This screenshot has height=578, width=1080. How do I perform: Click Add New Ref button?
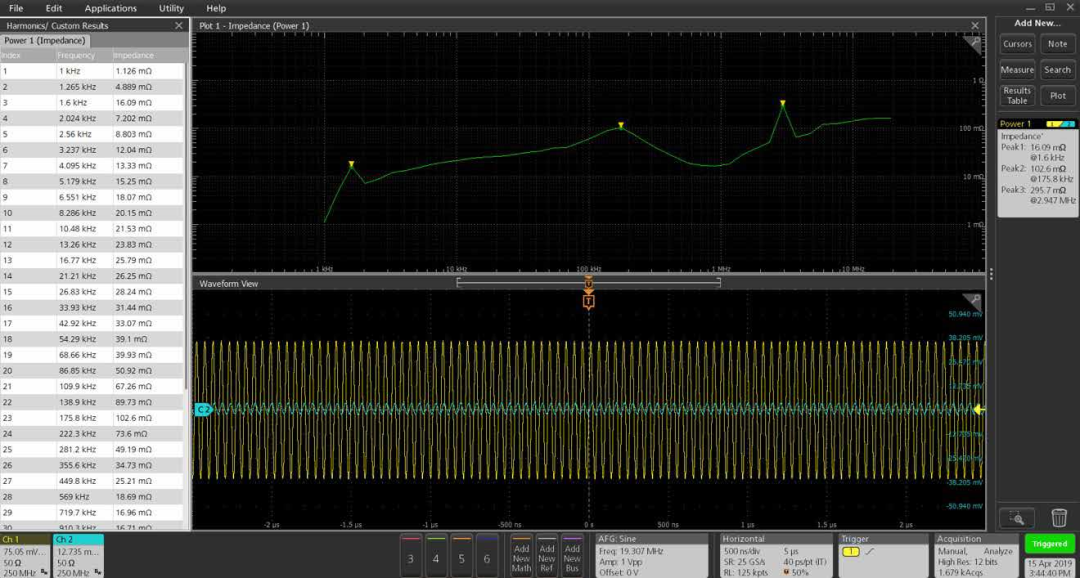[x=547, y=554]
